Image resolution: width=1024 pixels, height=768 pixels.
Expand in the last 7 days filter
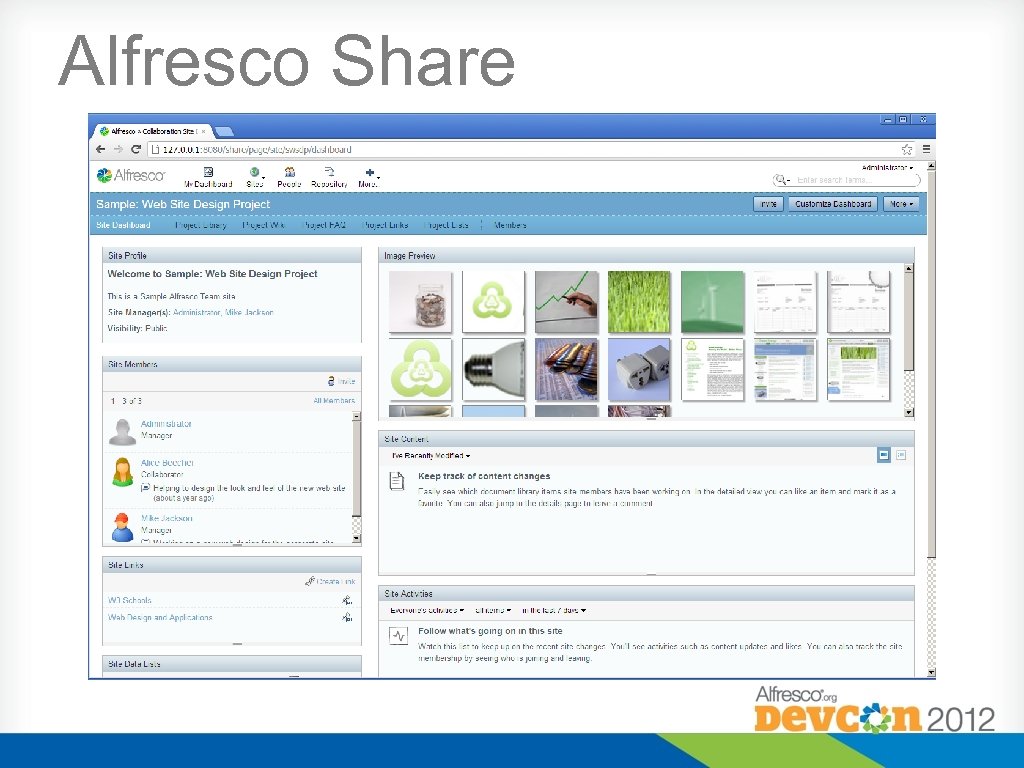(x=554, y=611)
